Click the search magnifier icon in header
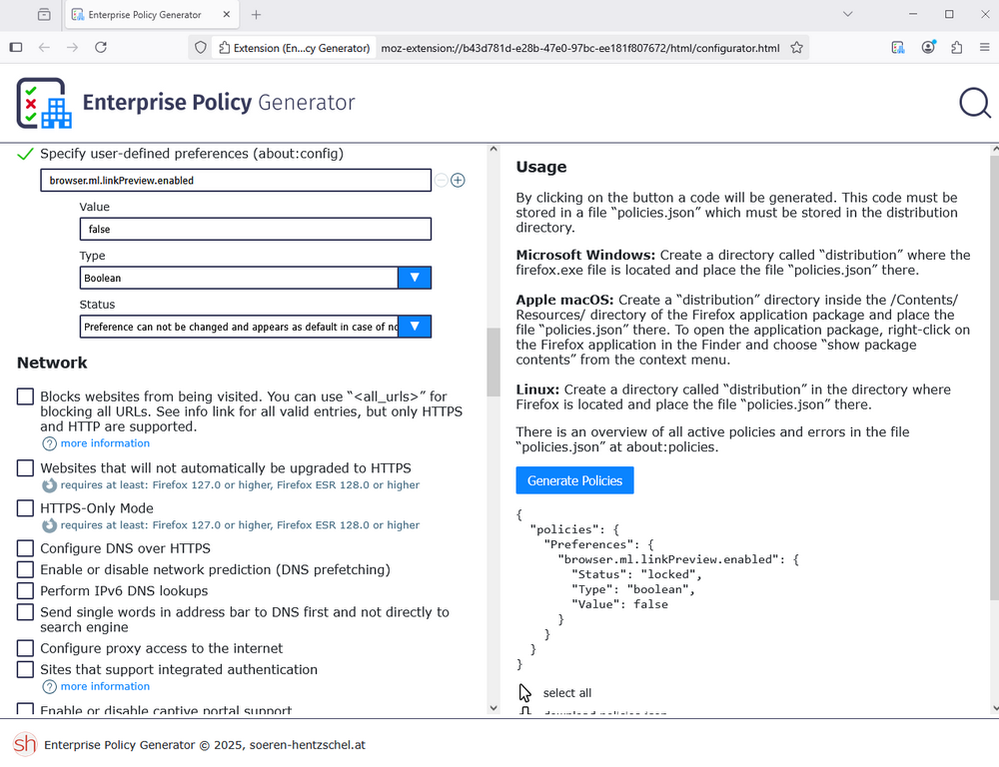 (x=974, y=103)
